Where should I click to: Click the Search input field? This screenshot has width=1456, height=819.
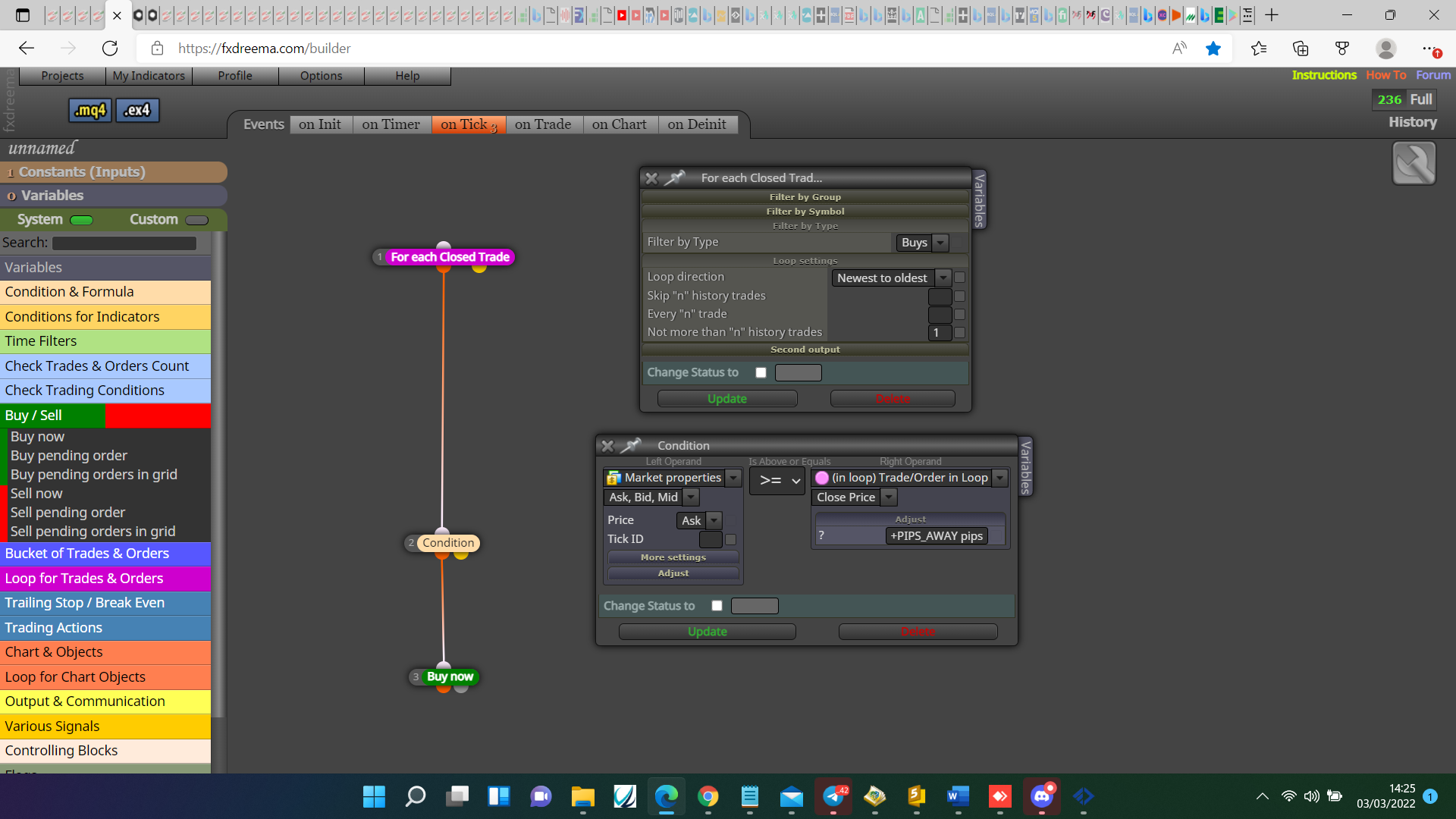tap(124, 243)
